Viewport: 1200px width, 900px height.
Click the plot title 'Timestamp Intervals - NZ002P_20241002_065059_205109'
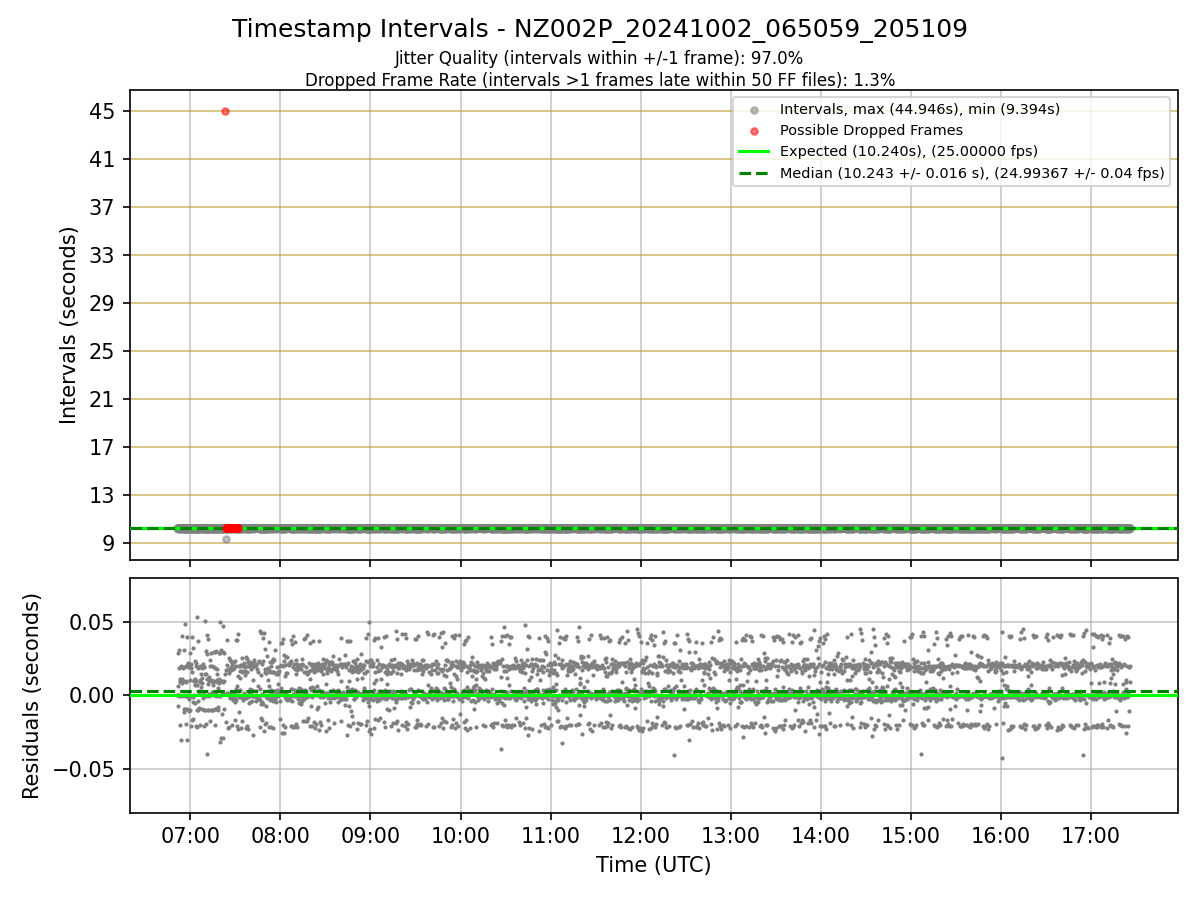pyautogui.click(x=600, y=29)
